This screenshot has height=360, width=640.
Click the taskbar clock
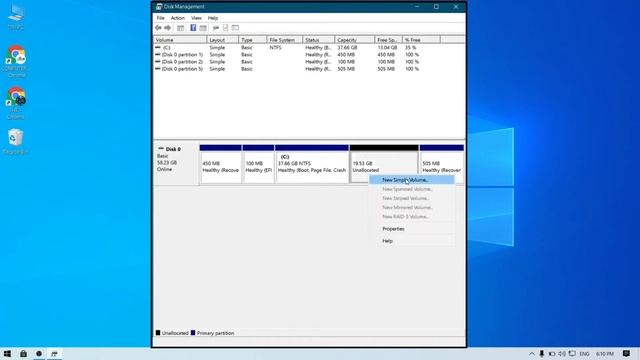tap(604, 353)
